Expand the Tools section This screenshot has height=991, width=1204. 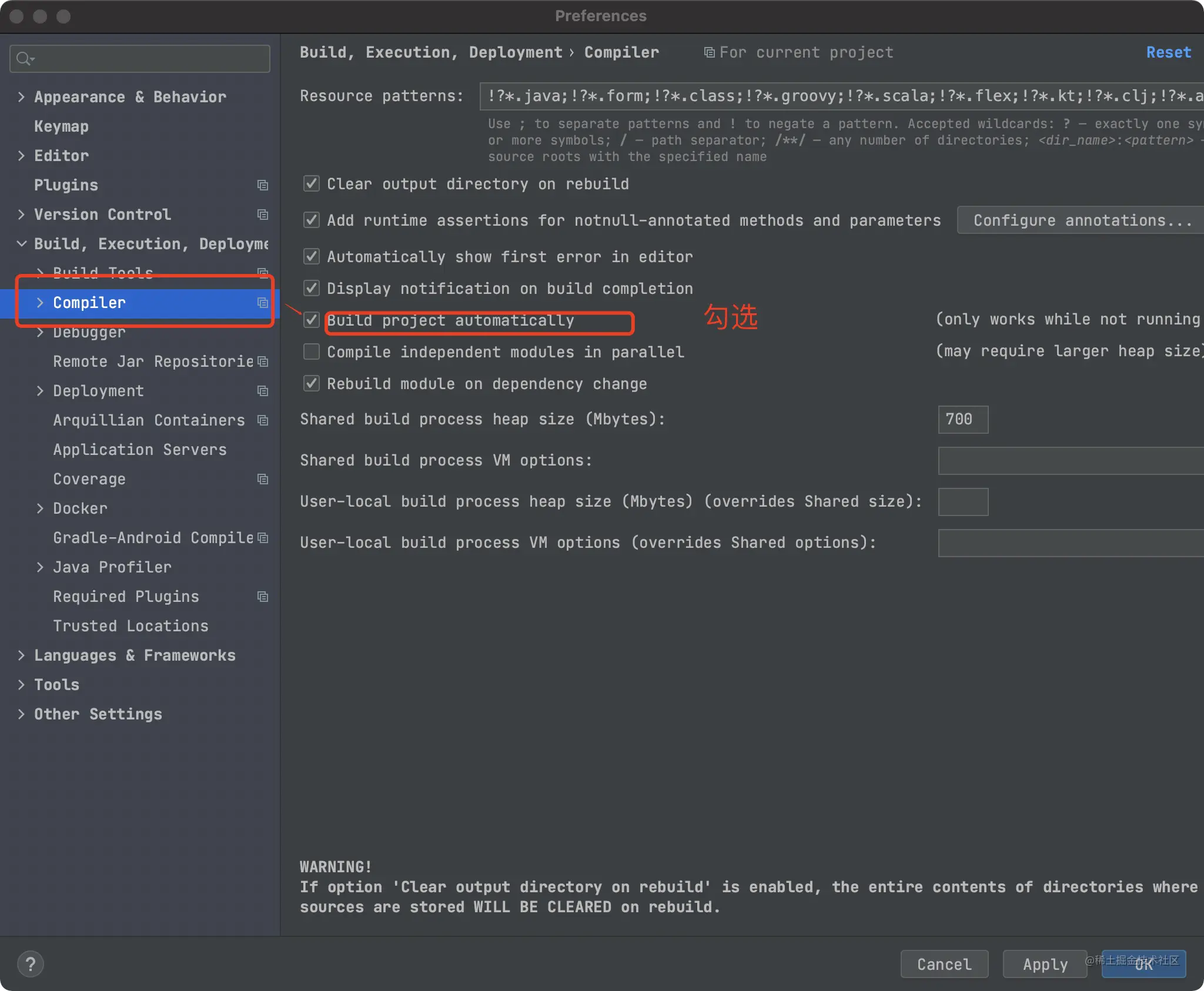[x=21, y=685]
